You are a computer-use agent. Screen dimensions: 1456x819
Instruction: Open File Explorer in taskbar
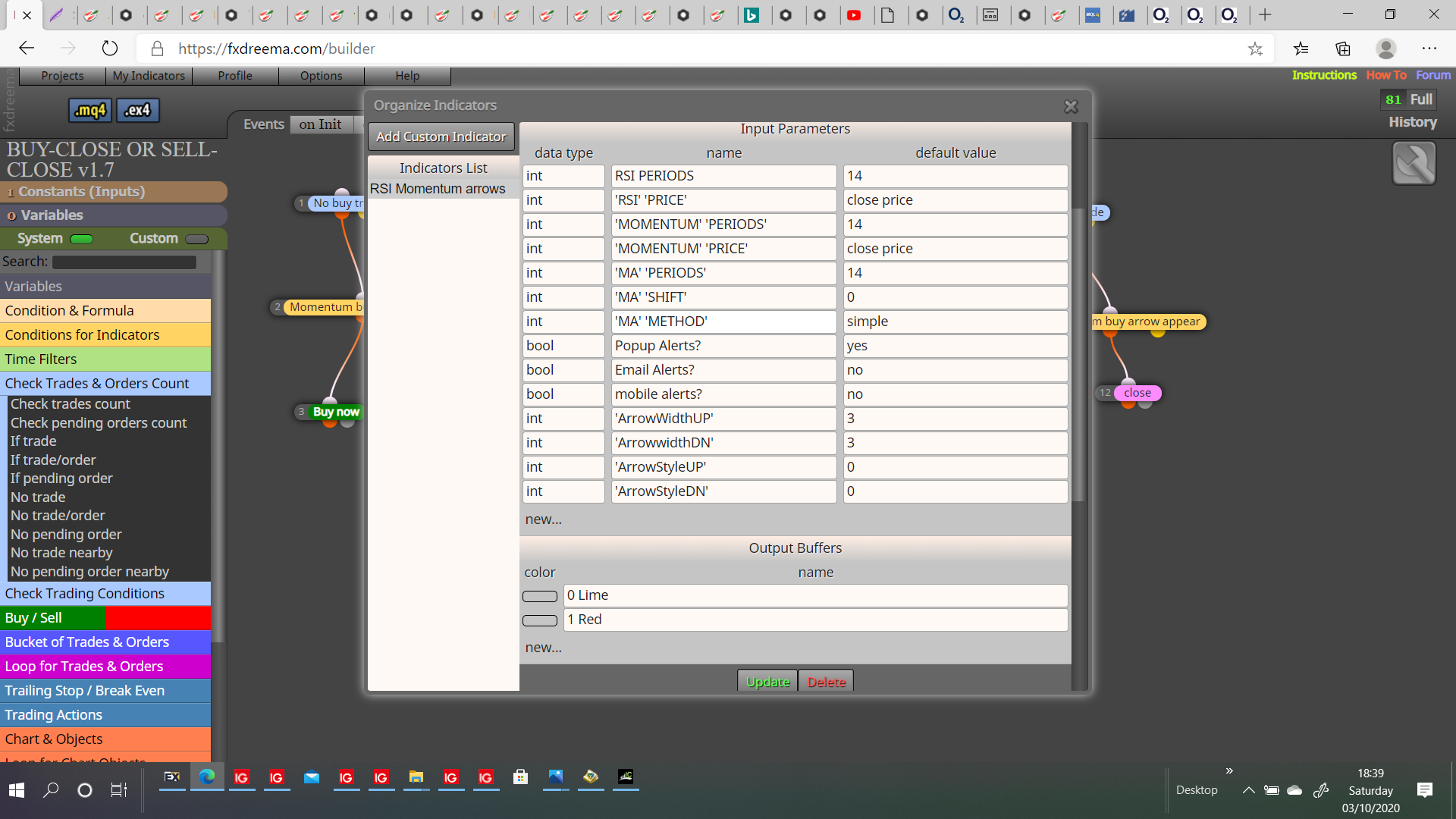(416, 777)
